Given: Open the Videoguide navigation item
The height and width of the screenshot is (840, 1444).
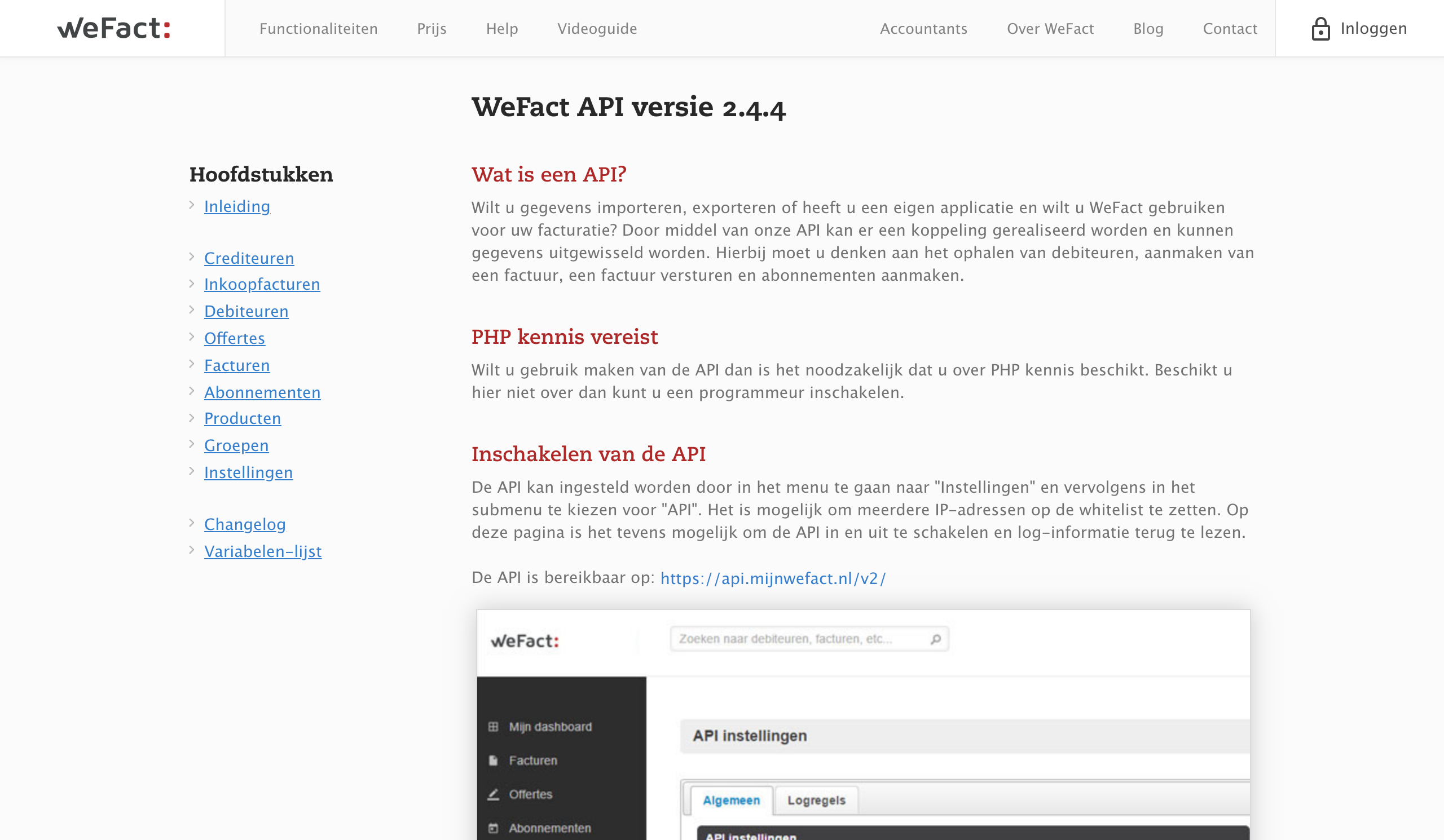Looking at the screenshot, I should [597, 29].
